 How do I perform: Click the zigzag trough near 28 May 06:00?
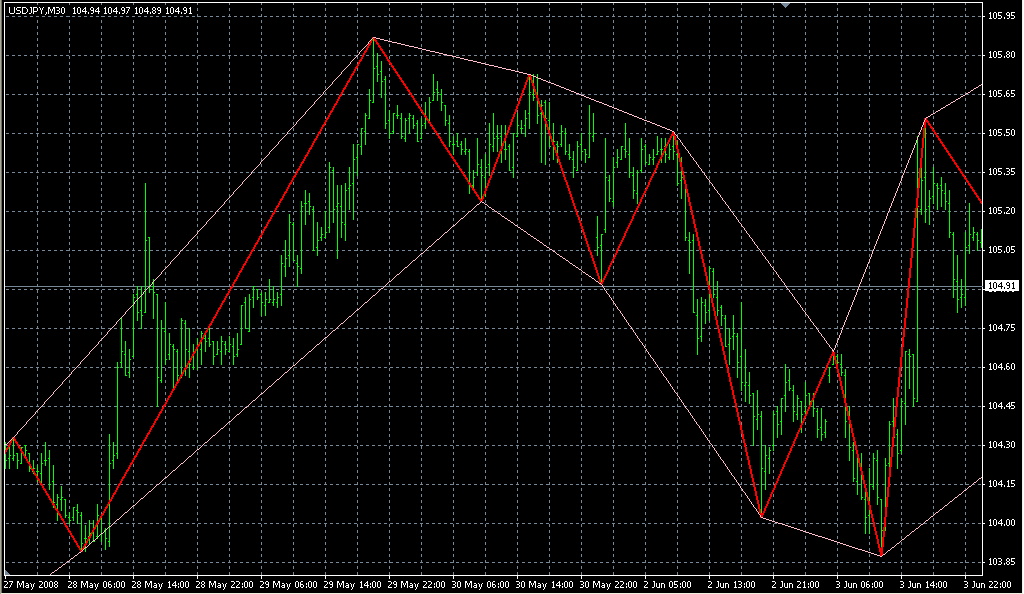point(82,550)
